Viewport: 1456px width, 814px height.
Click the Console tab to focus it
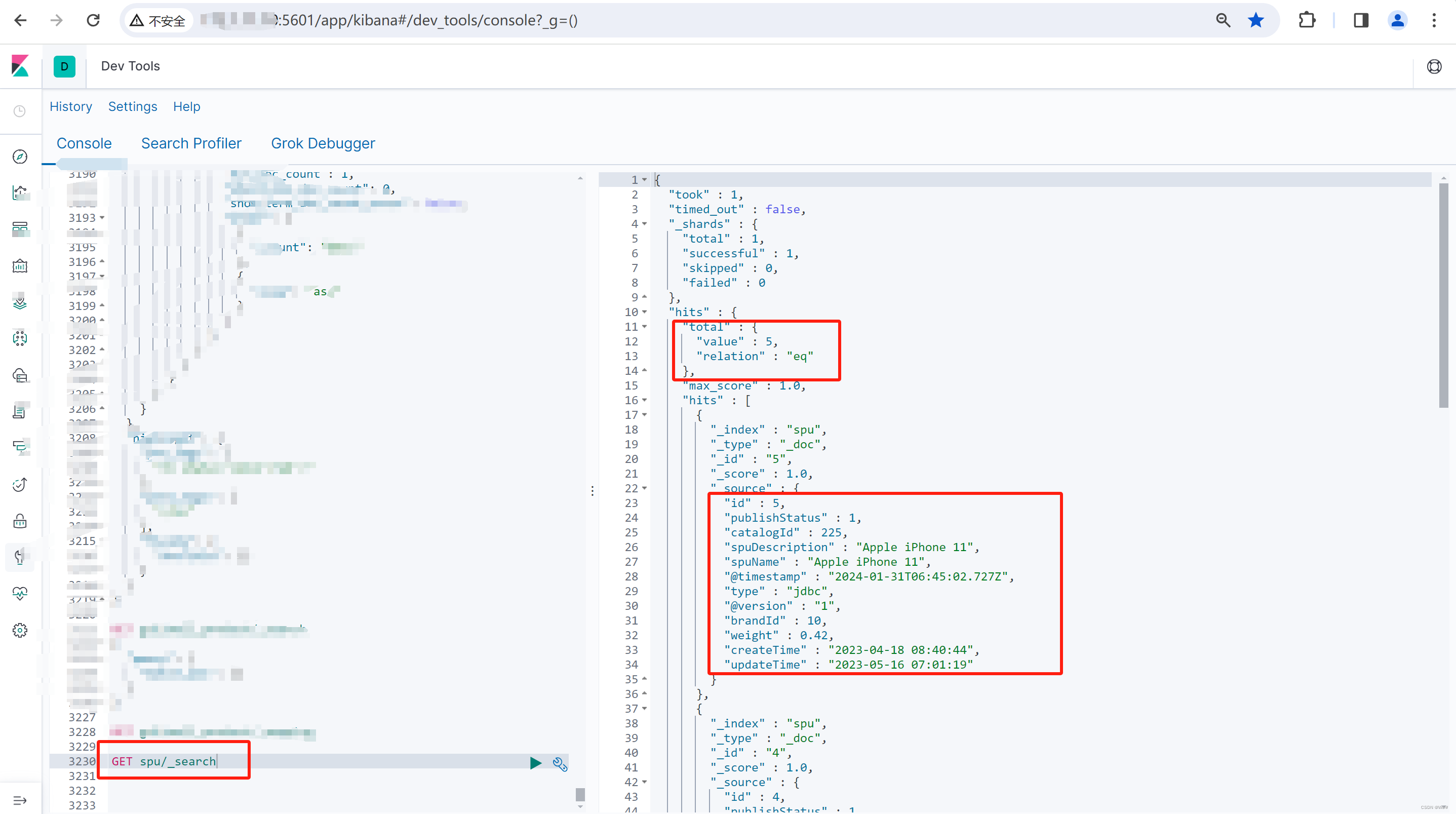[83, 143]
